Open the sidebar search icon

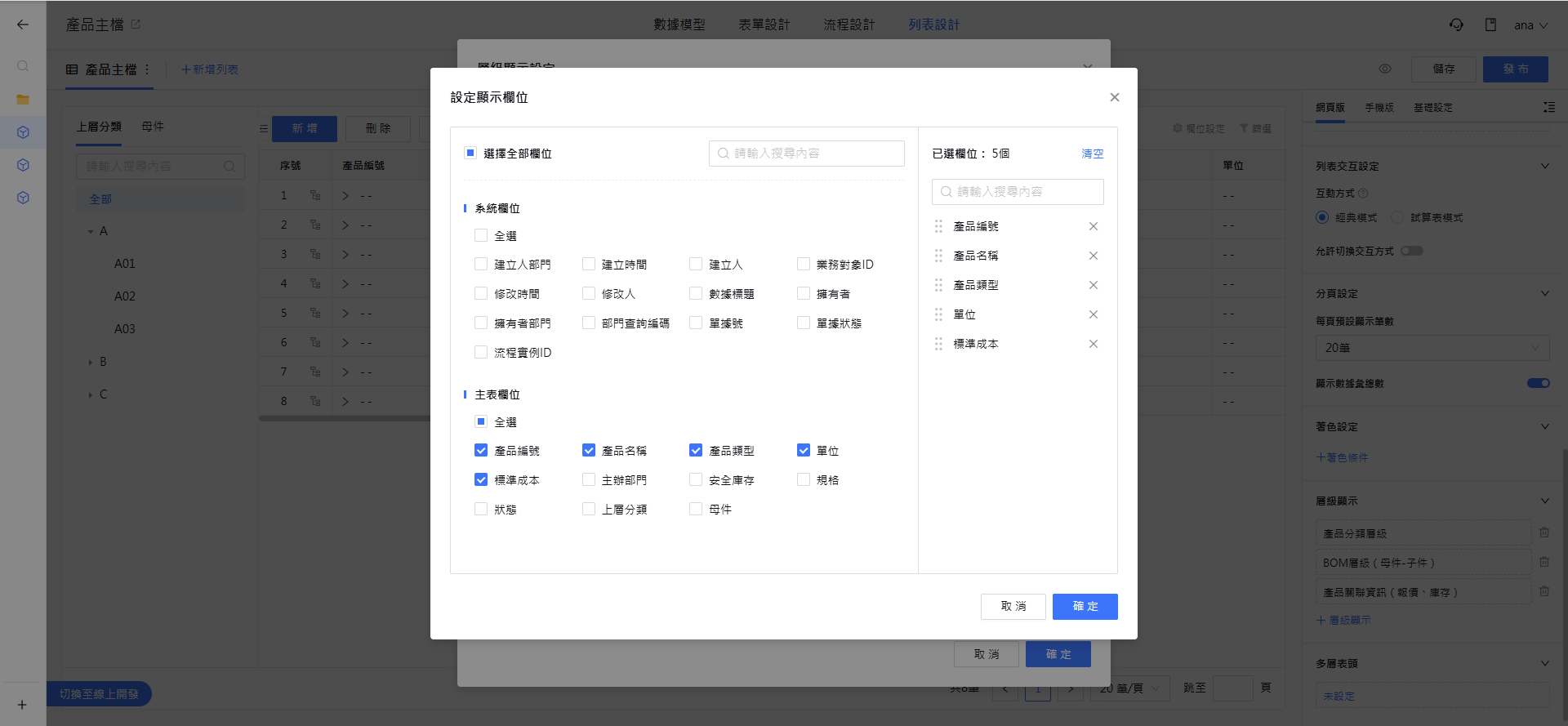(23, 66)
